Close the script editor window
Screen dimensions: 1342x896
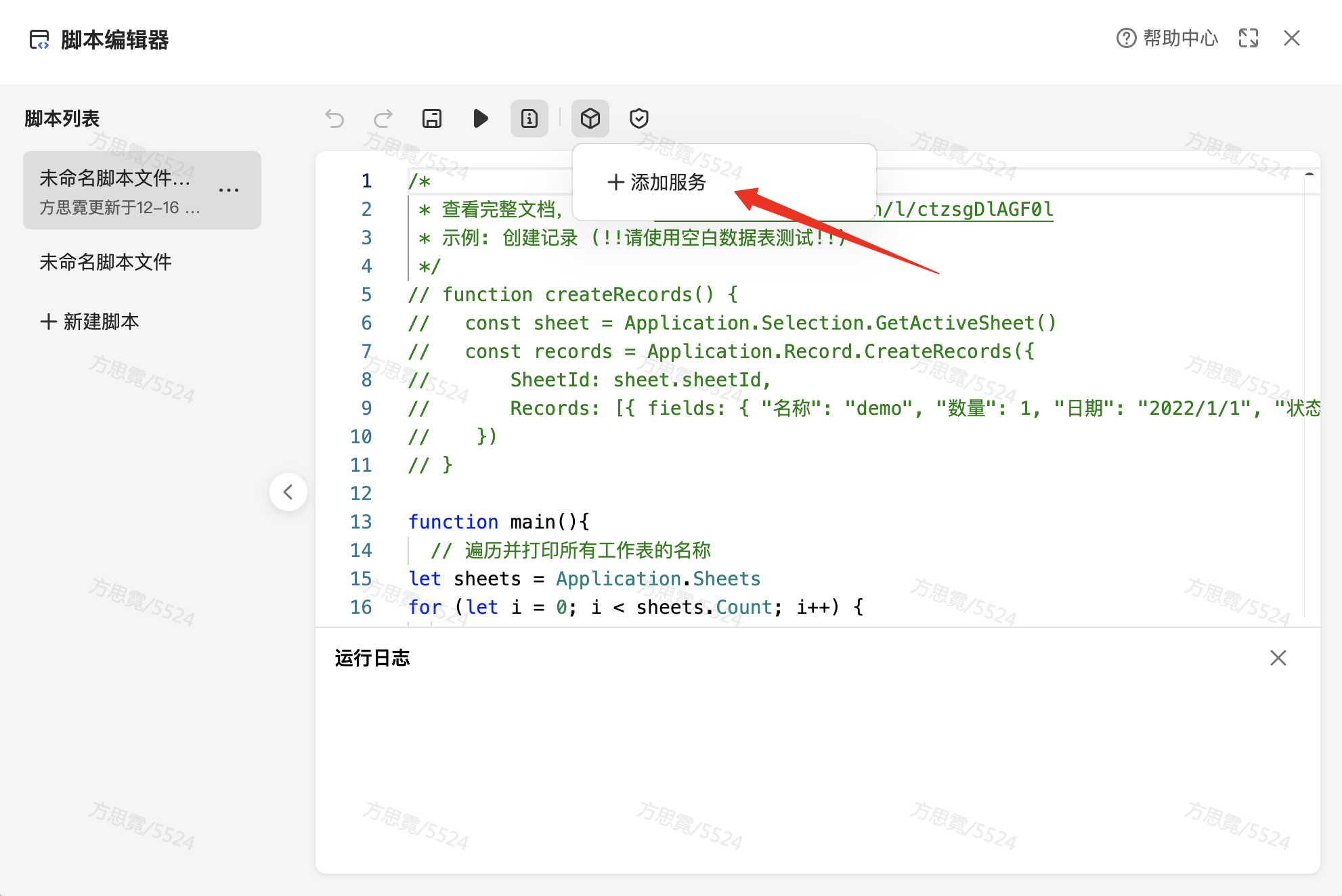click(1292, 39)
